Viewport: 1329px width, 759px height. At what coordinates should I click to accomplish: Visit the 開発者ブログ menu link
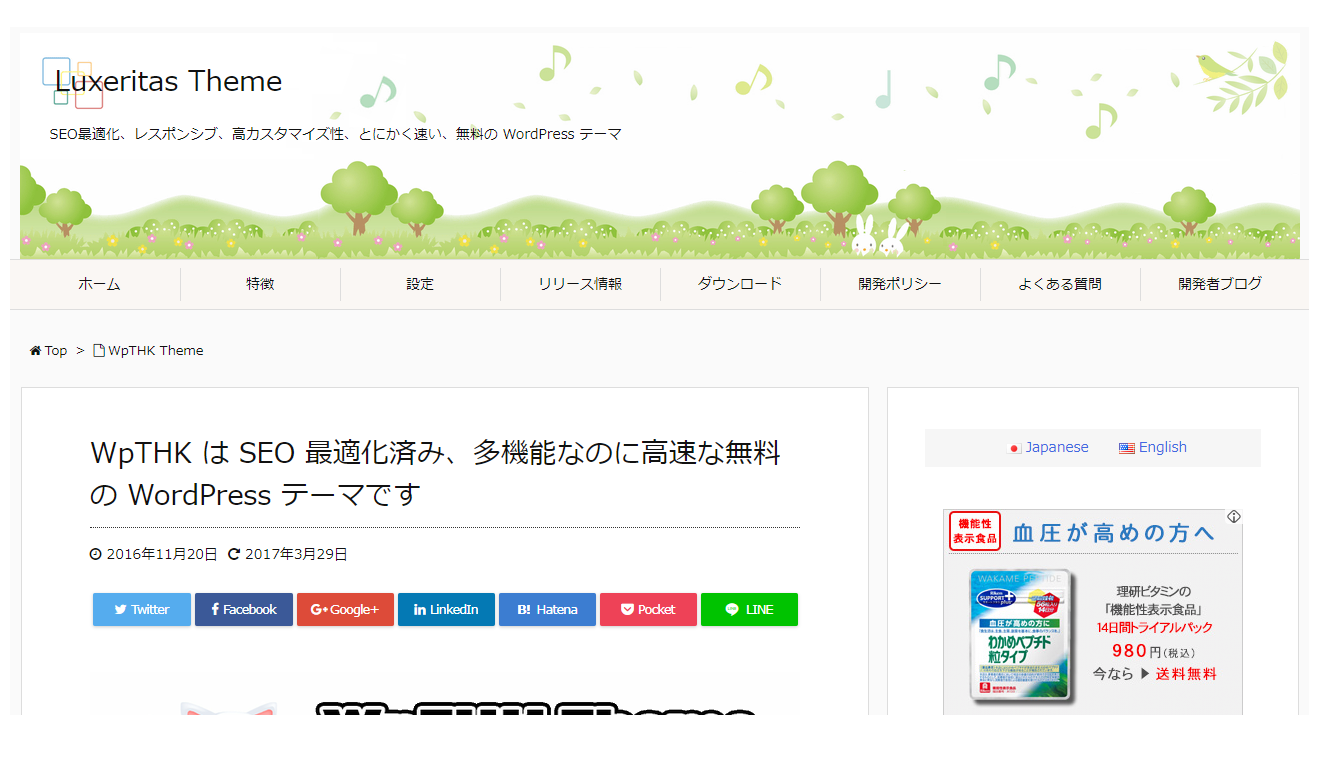point(1220,284)
